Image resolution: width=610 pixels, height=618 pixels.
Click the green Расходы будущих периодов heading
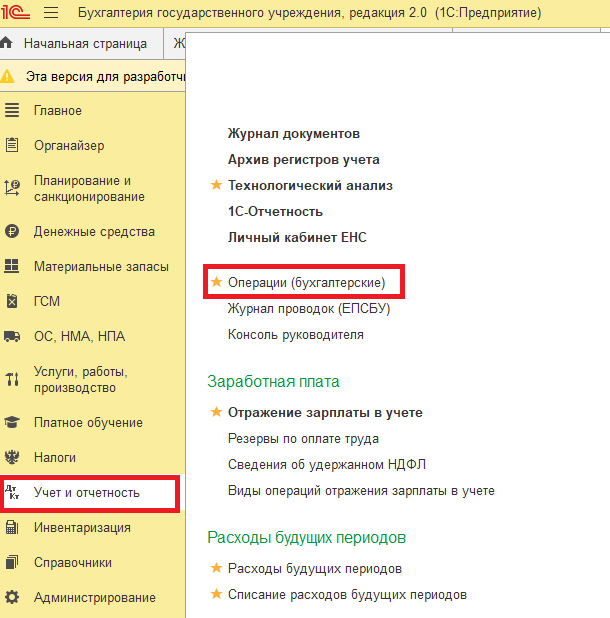(307, 538)
